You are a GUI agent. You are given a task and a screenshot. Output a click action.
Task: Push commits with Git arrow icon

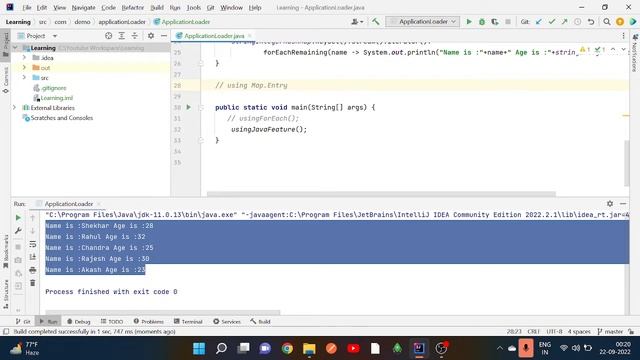(564, 22)
